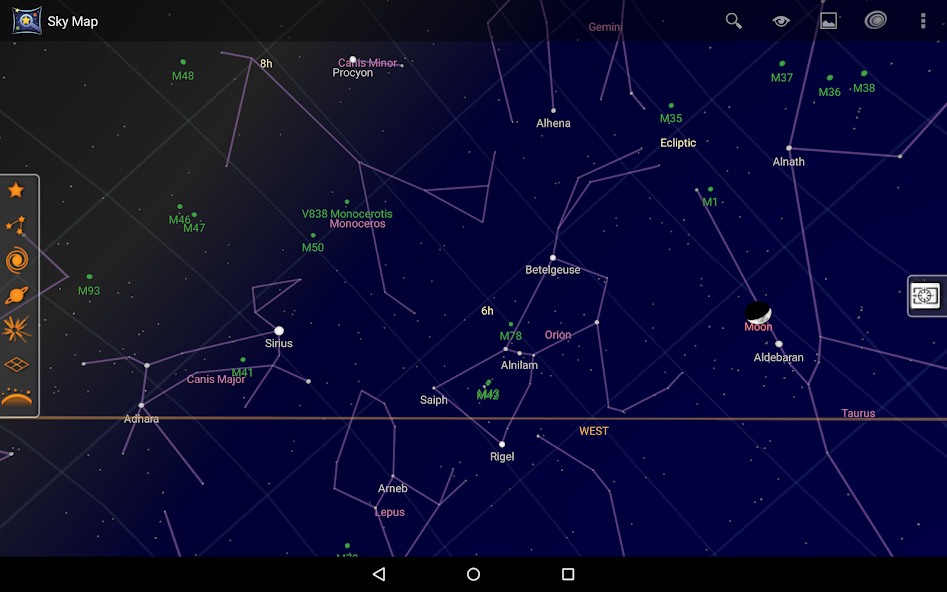Open recent apps with square button
947x592 pixels.
567,574
